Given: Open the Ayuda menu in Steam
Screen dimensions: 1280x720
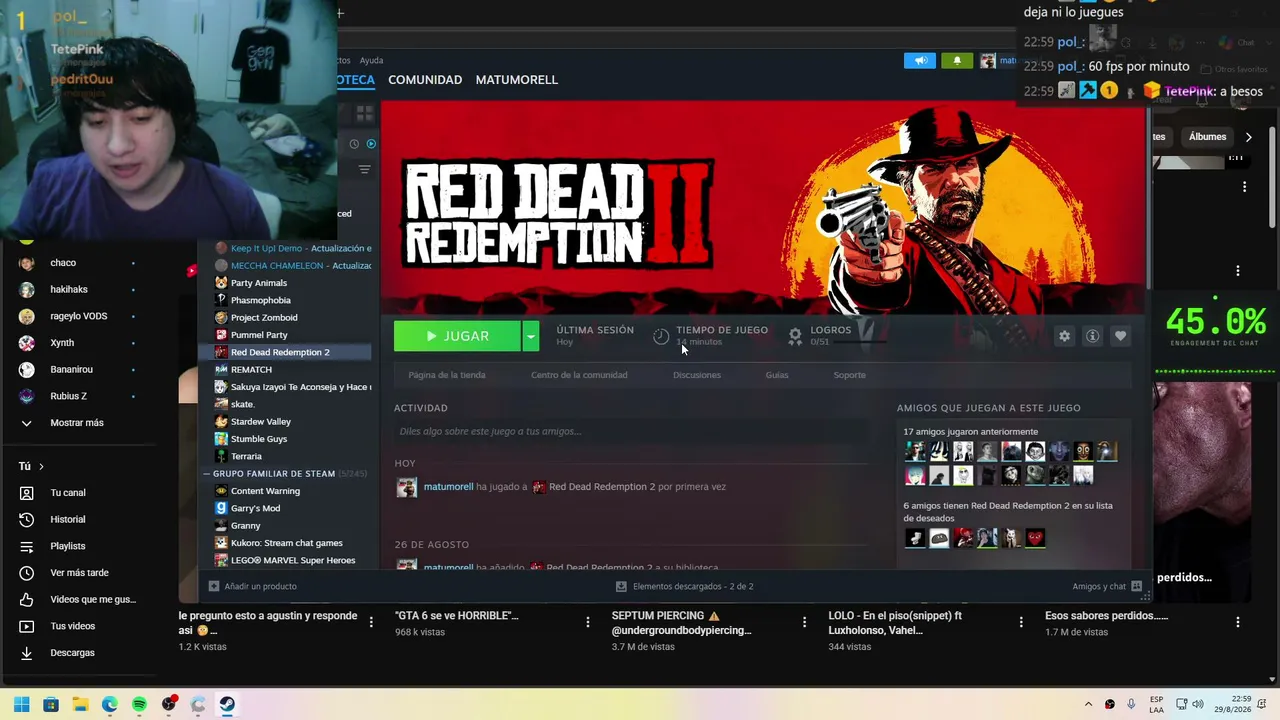Looking at the screenshot, I should [371, 60].
